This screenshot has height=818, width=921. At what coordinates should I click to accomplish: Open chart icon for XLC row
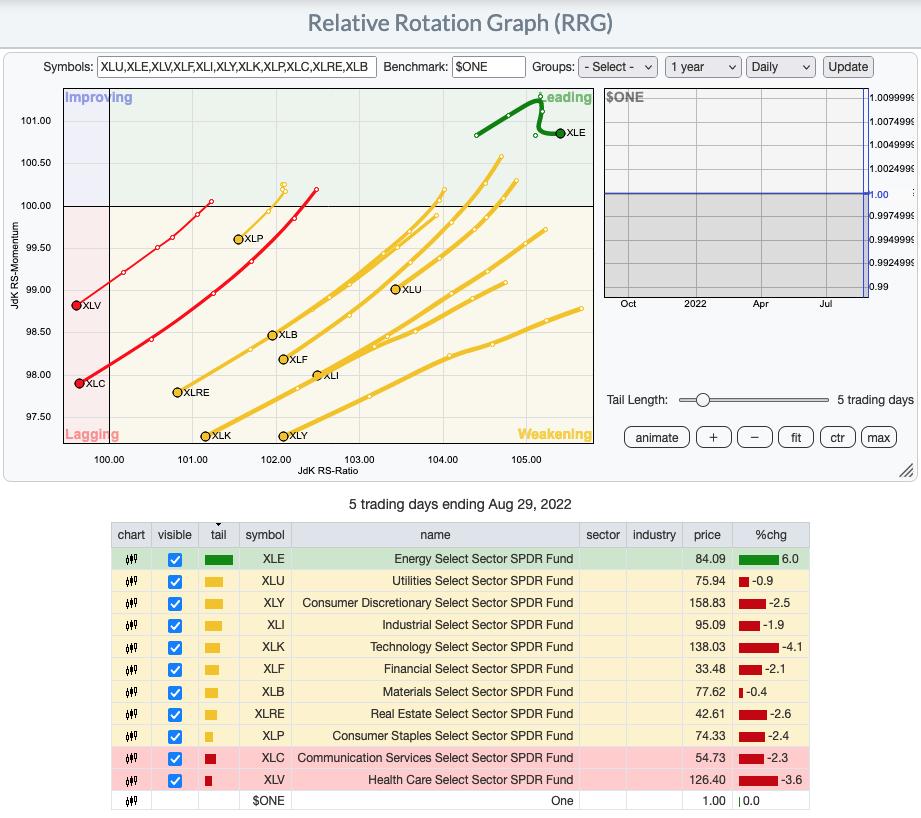click(131, 758)
